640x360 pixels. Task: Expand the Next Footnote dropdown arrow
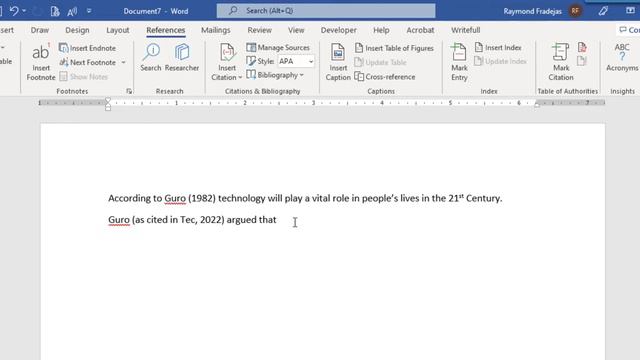pos(123,62)
